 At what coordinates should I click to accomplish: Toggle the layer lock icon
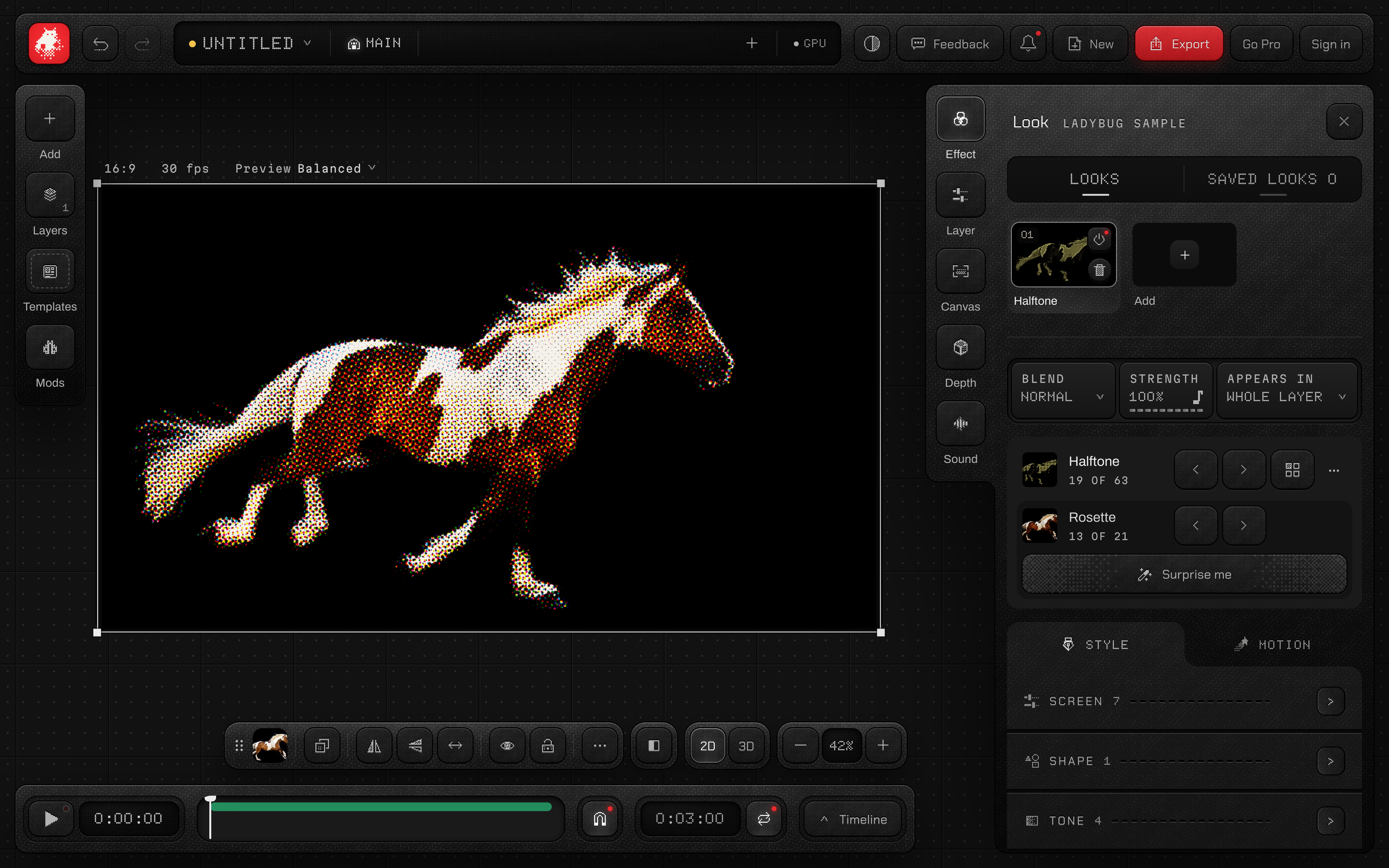548,746
